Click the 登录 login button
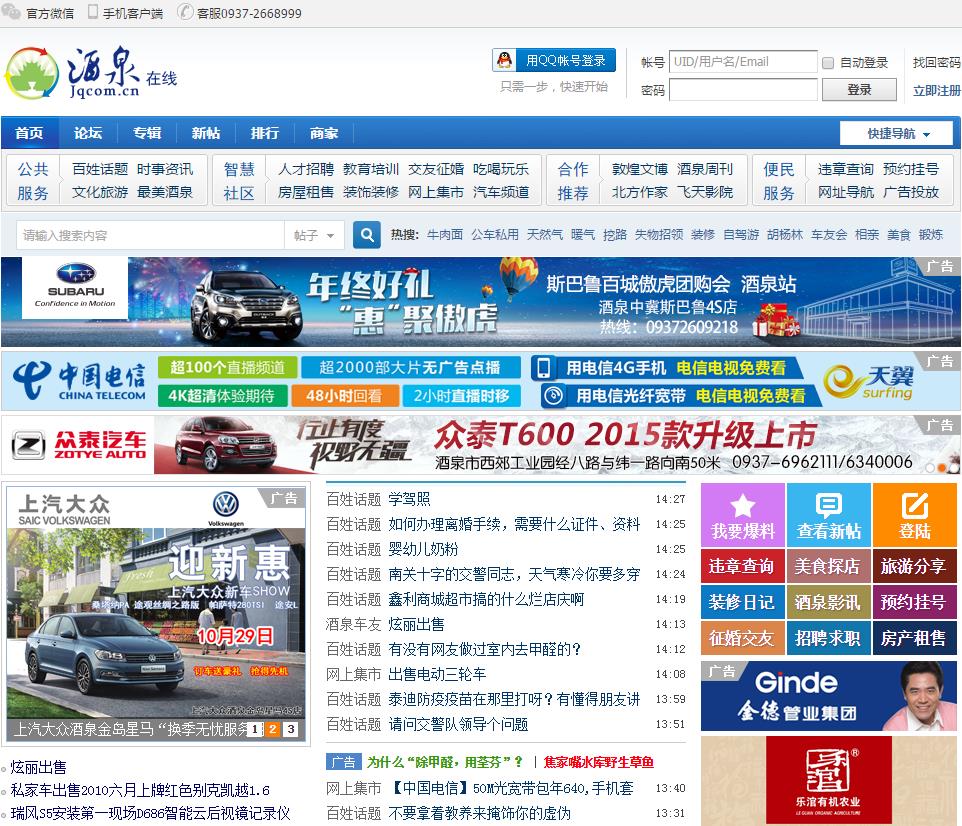 [x=859, y=90]
